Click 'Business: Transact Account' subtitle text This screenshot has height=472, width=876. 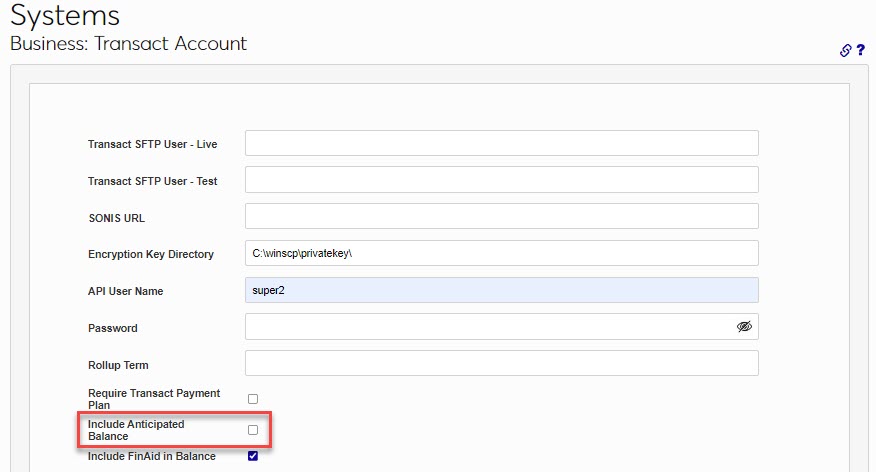coord(128,44)
